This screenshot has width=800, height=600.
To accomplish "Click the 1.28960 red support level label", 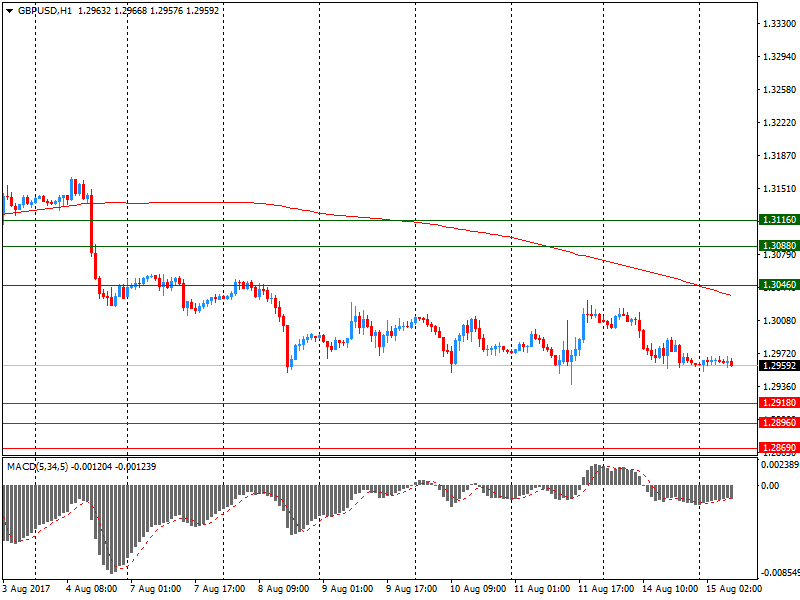I will click(779, 422).
